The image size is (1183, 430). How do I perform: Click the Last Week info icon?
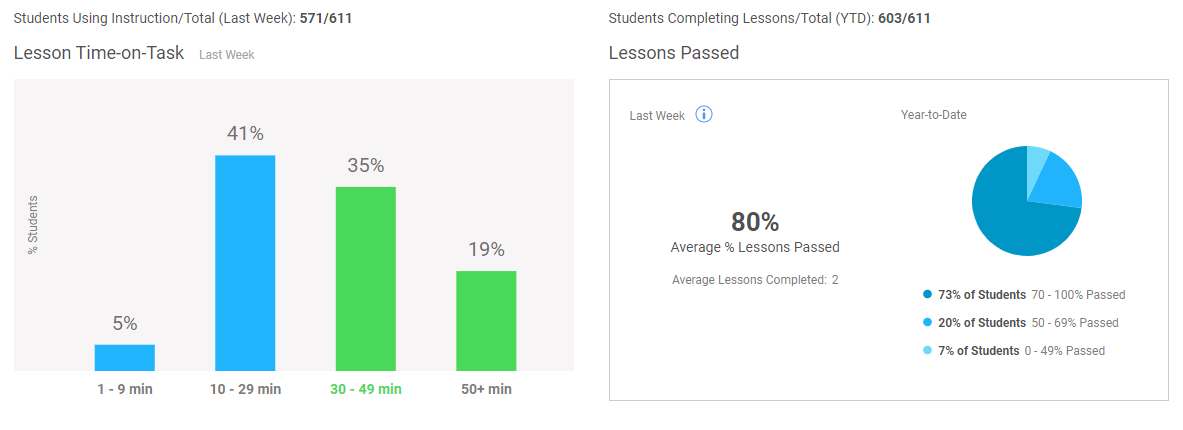[x=704, y=115]
